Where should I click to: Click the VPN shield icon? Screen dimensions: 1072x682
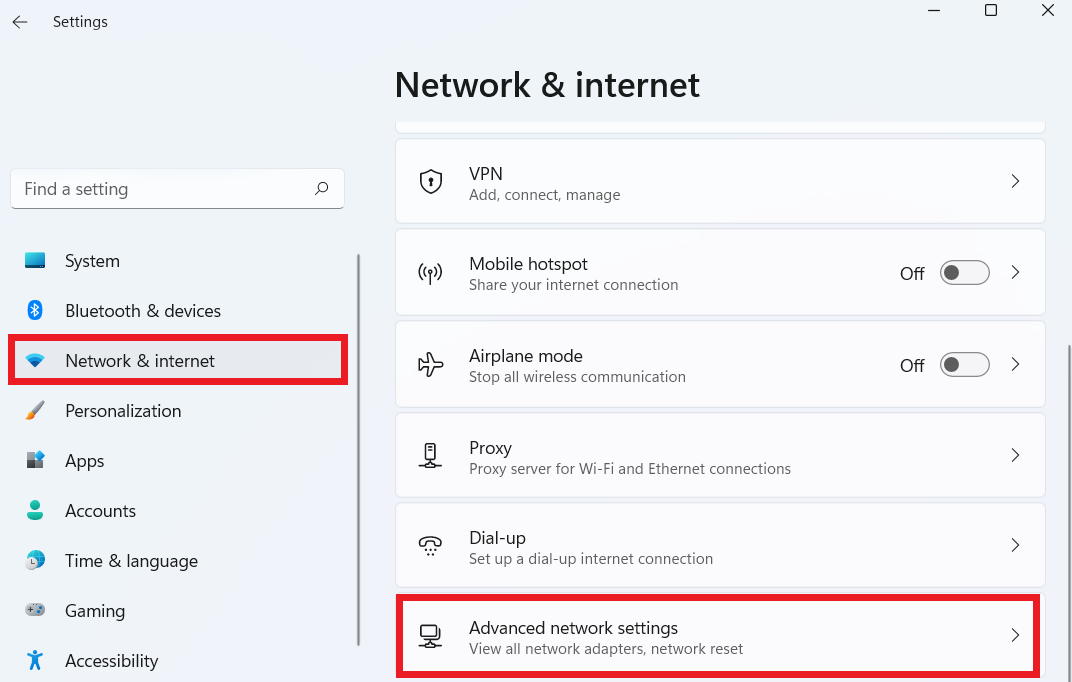coord(431,182)
